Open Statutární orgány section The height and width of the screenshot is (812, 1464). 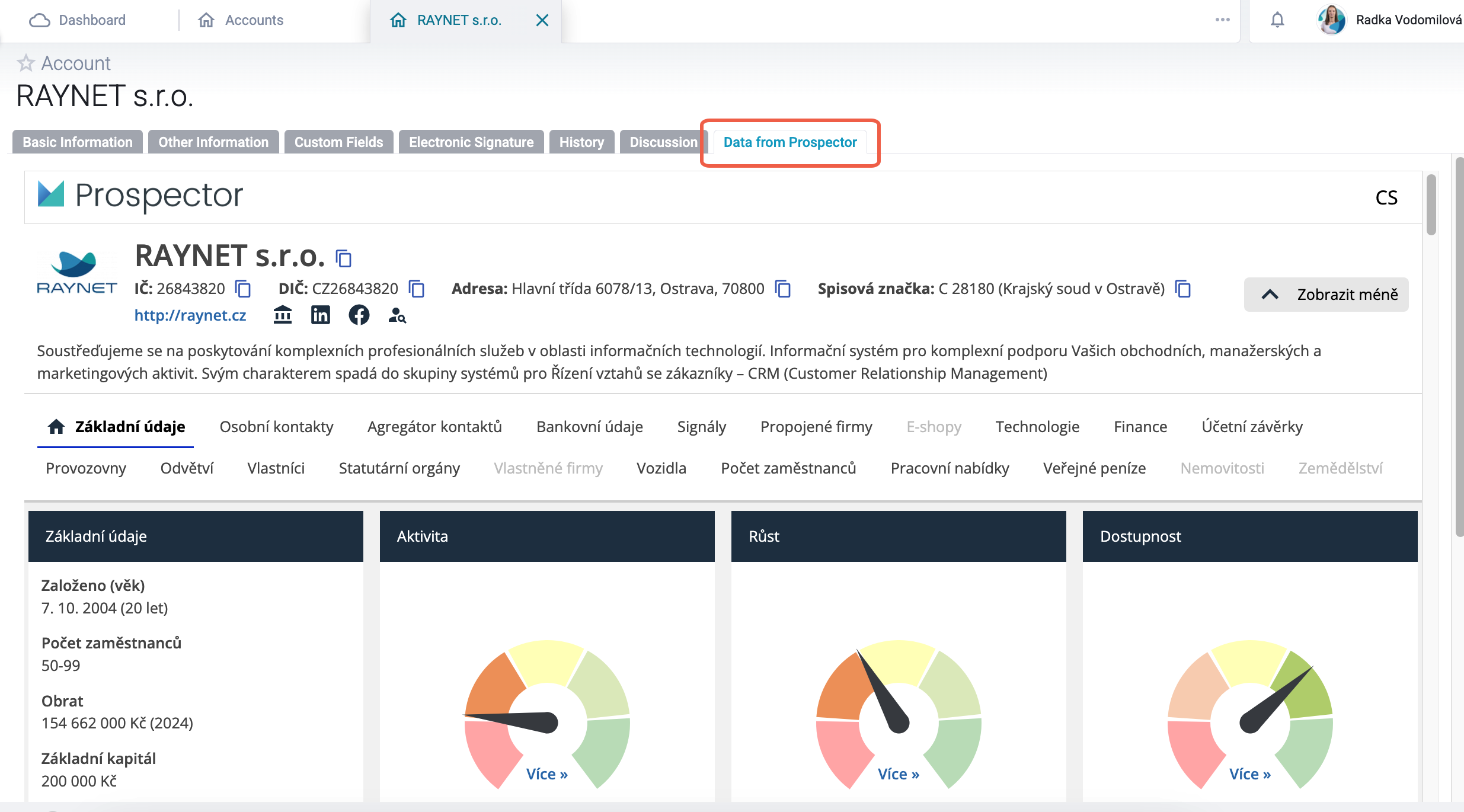[x=399, y=468]
